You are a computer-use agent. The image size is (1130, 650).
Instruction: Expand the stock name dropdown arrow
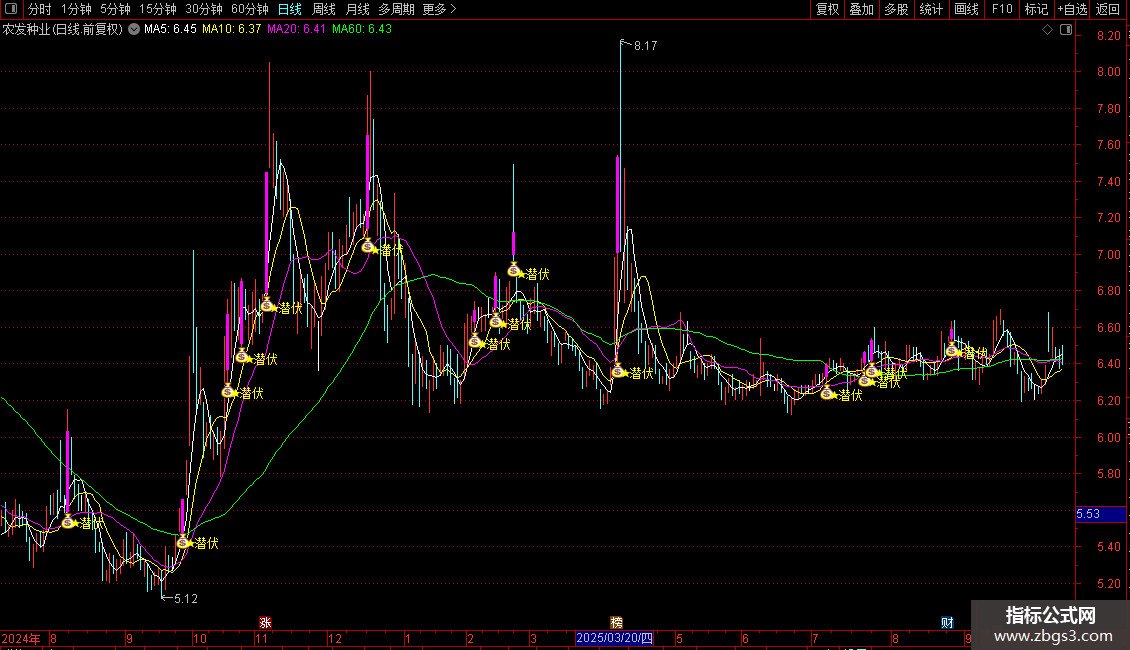(135, 29)
